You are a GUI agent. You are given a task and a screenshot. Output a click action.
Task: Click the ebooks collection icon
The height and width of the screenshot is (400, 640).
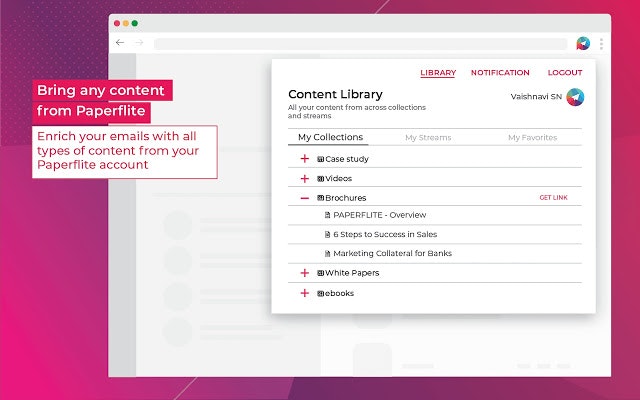320,293
